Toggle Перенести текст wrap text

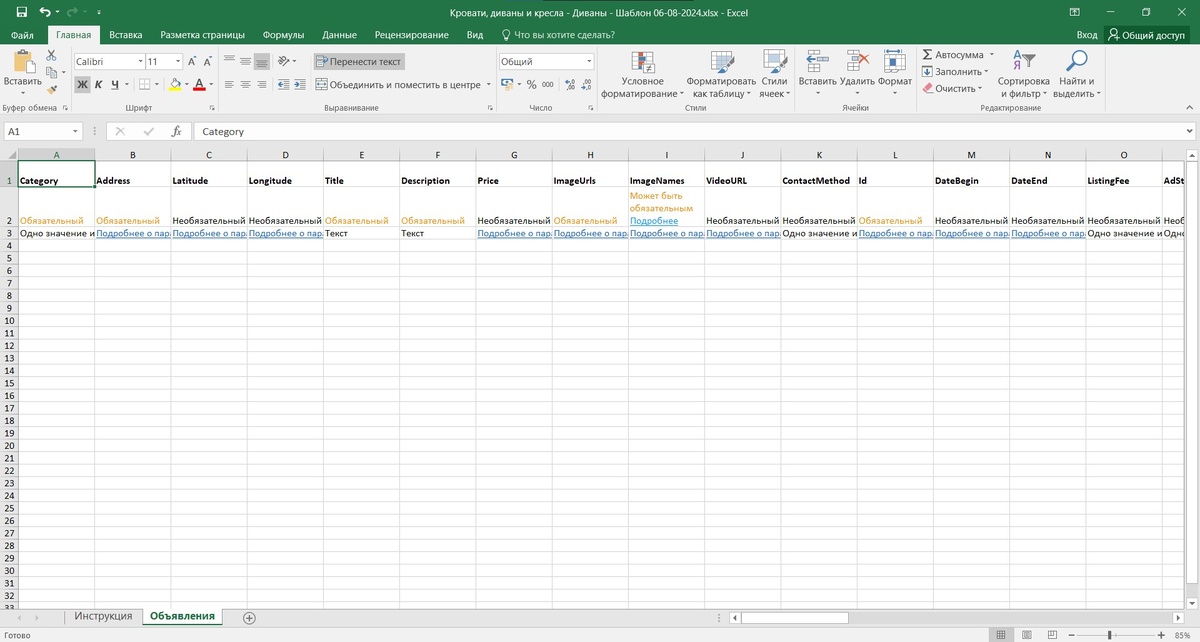coord(359,61)
